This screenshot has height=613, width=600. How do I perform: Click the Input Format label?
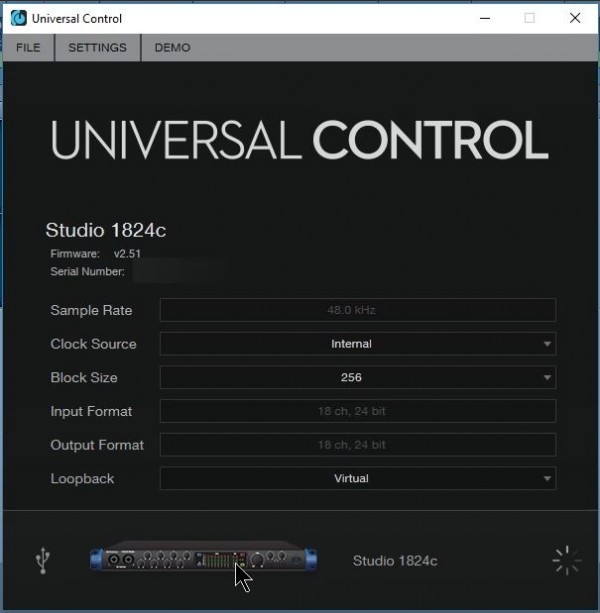click(x=91, y=411)
